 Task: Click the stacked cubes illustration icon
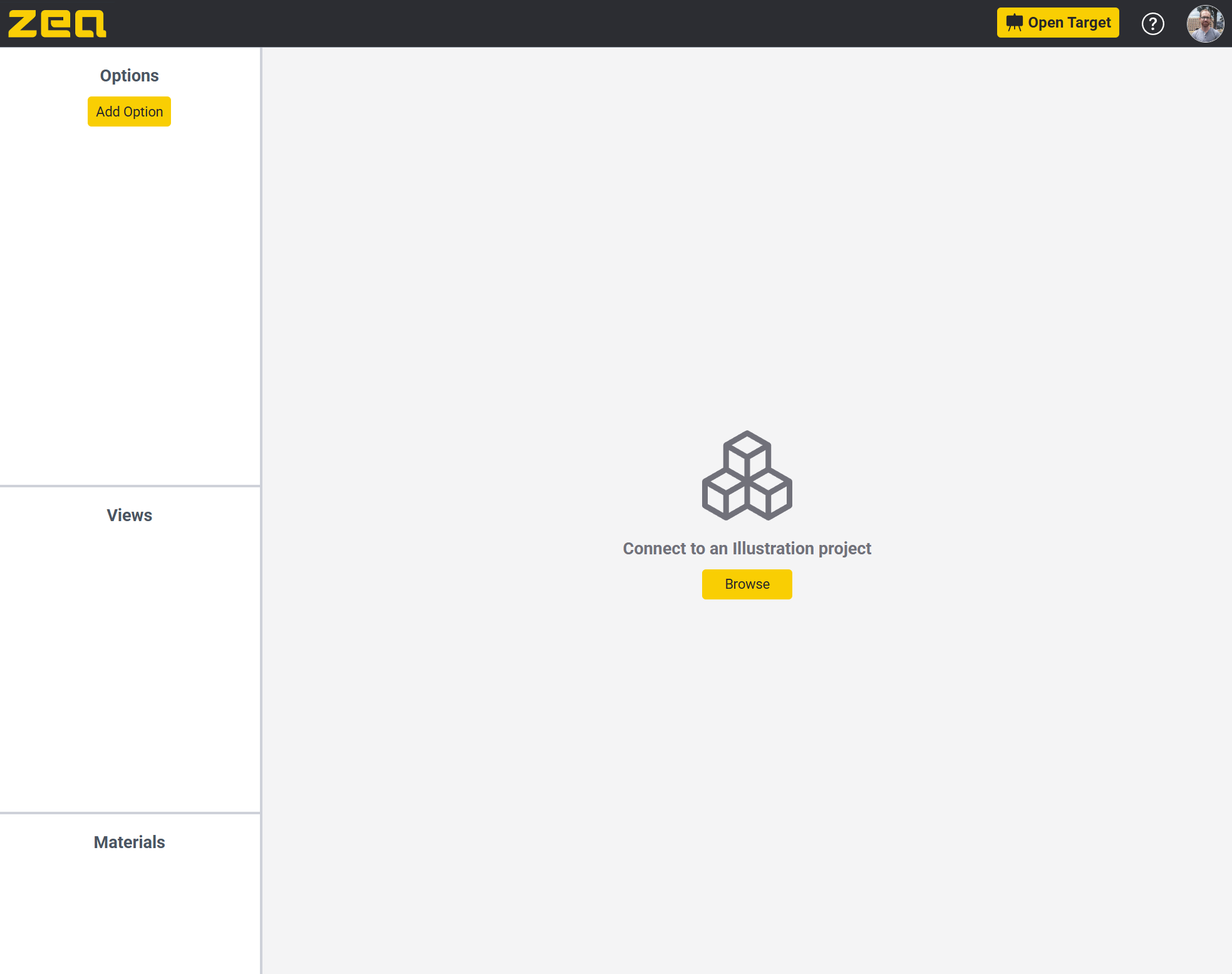[747, 475]
